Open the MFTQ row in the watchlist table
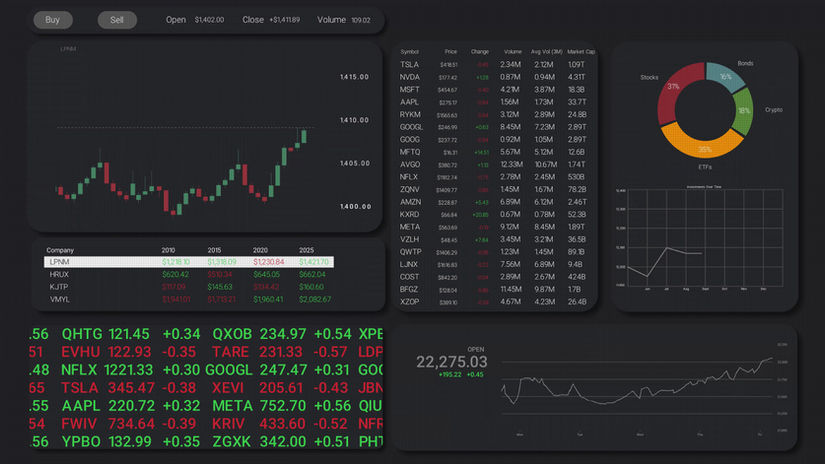The image size is (825, 464). click(x=495, y=152)
